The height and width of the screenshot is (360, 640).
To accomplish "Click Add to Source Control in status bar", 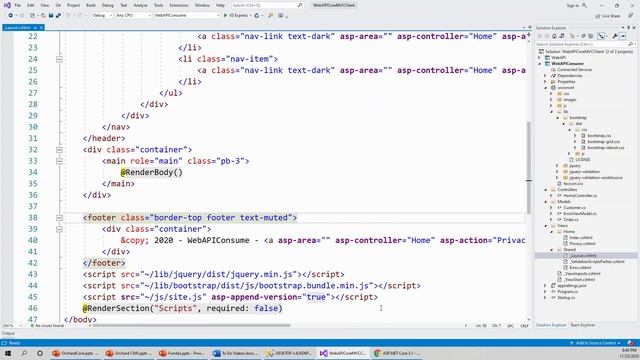I will click(x=596, y=343).
